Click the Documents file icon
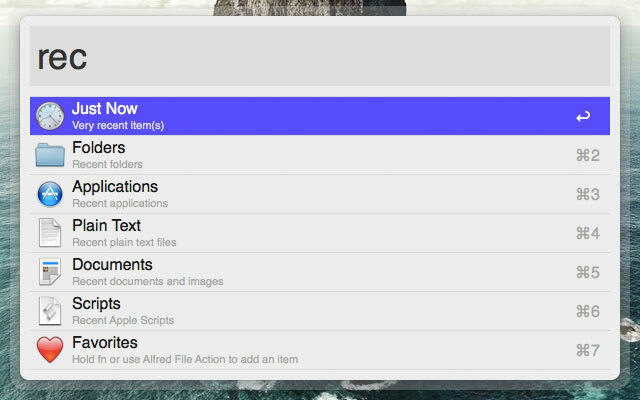Viewport: 640px width, 400px height. 50,271
